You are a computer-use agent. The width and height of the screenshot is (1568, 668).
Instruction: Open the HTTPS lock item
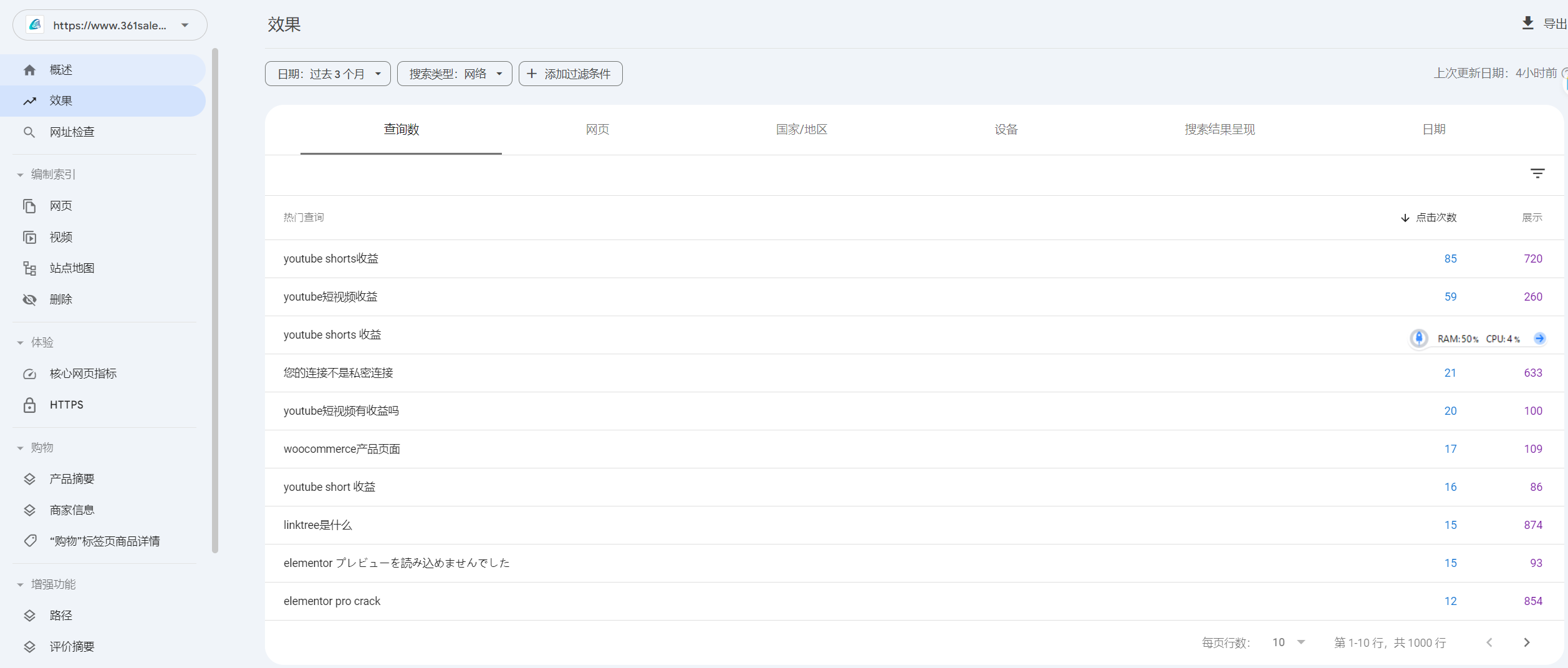pos(66,405)
